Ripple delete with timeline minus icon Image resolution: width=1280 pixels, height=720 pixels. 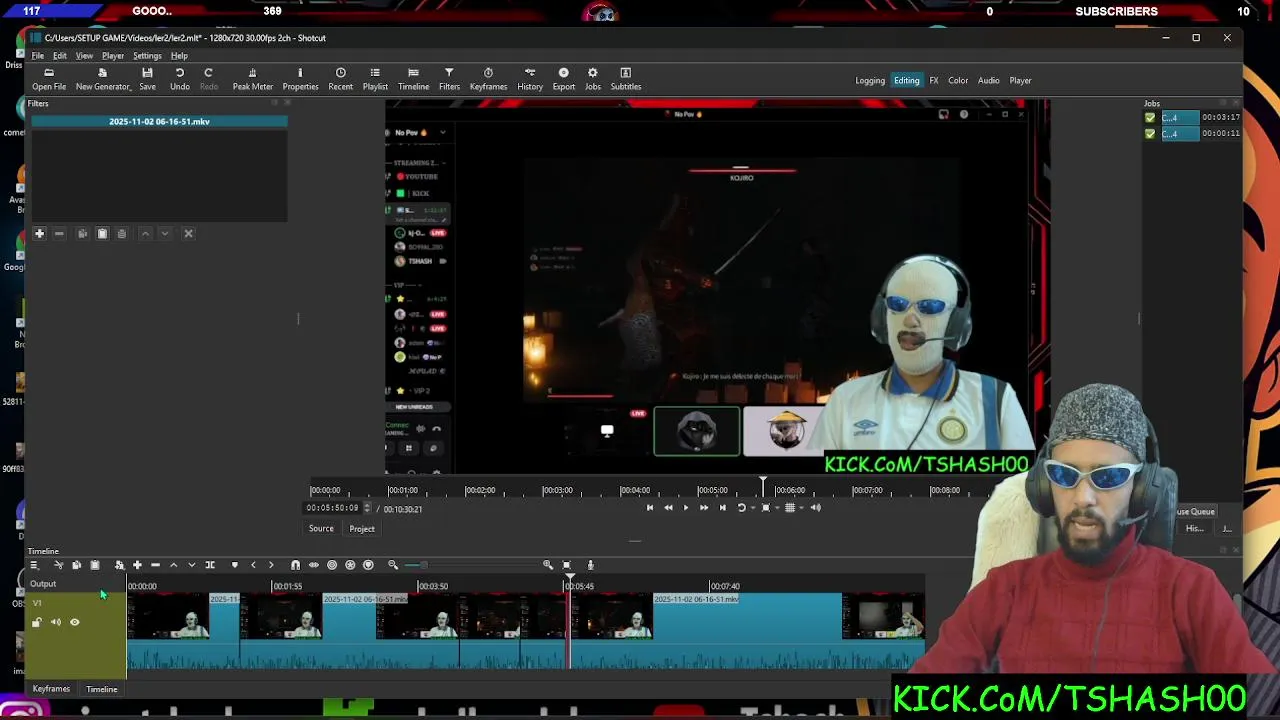(x=155, y=565)
